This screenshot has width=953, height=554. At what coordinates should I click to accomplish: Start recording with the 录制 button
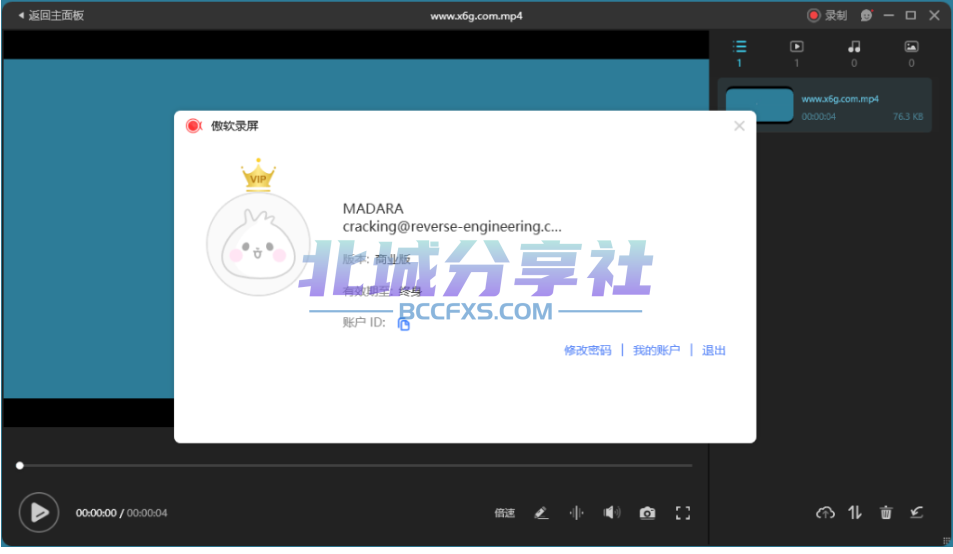click(x=827, y=15)
